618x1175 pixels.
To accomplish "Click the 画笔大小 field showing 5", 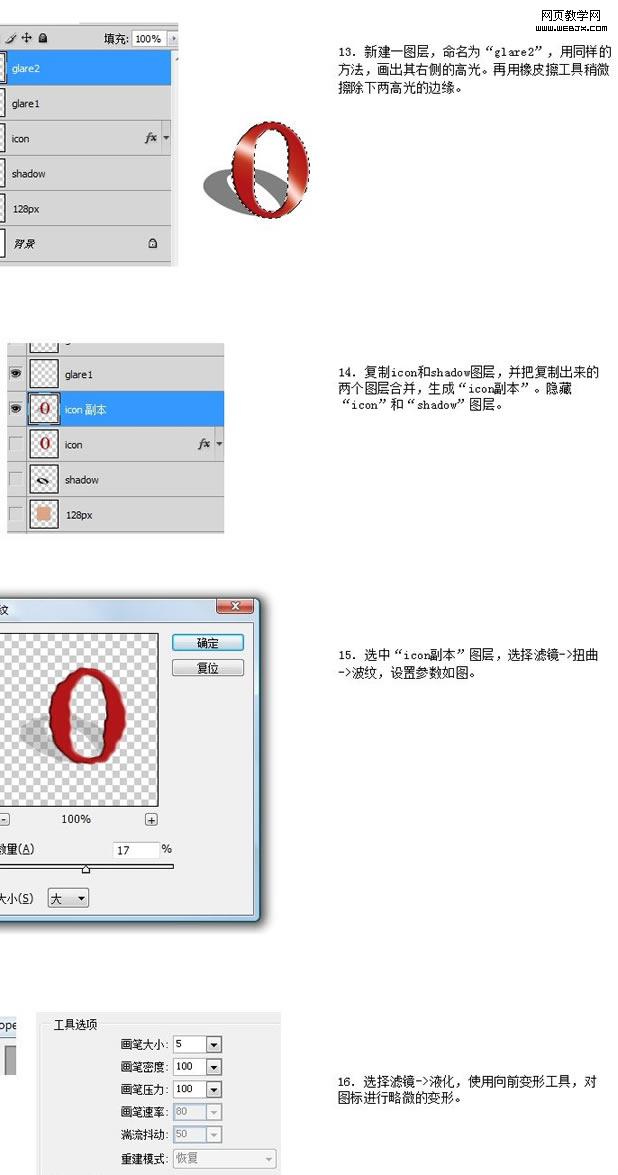I will point(189,1044).
